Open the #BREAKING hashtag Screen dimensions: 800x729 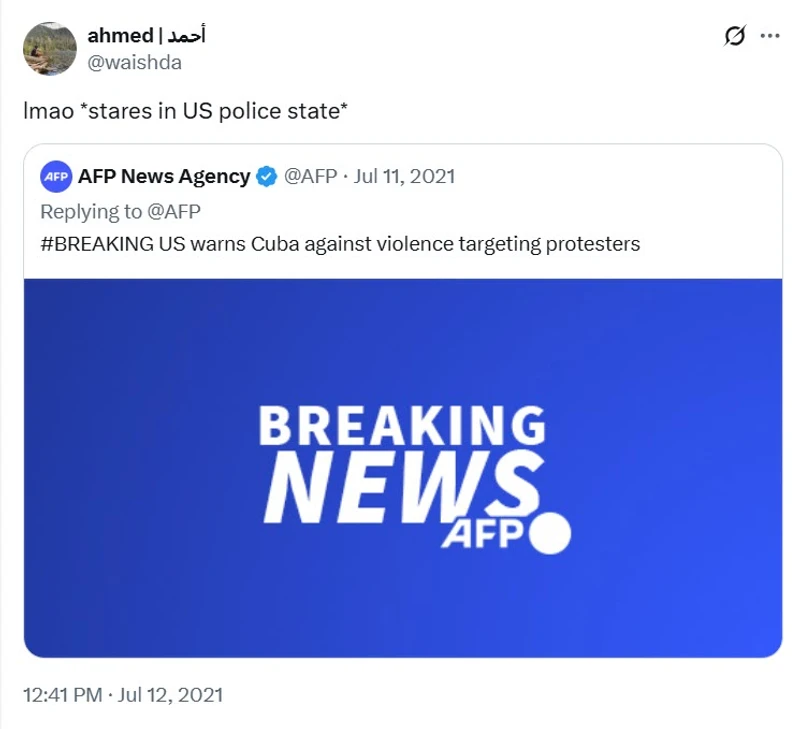point(96,243)
